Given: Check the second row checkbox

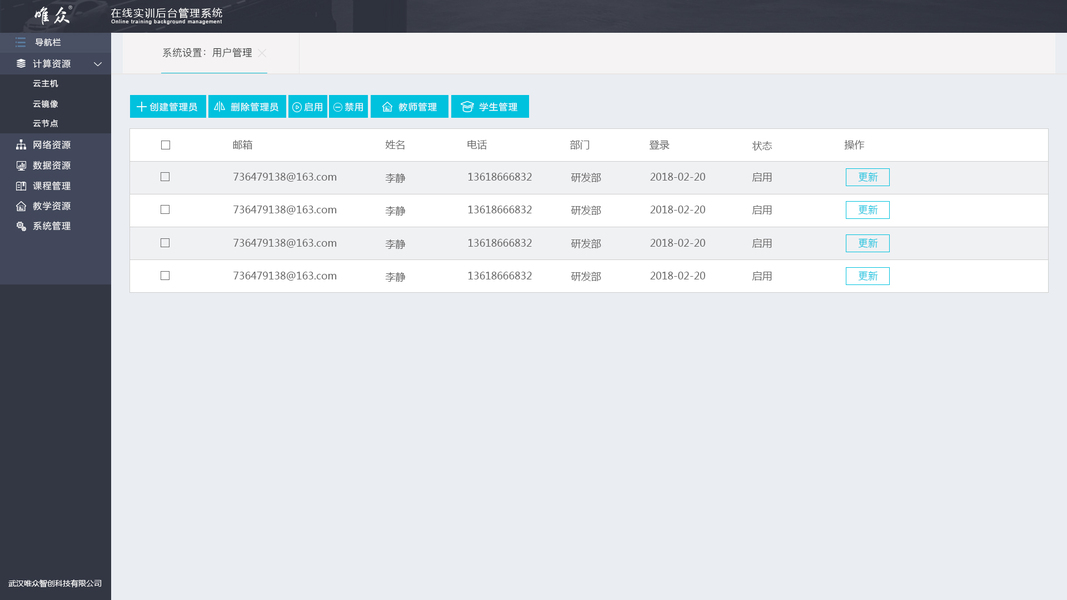Looking at the screenshot, I should (x=165, y=210).
